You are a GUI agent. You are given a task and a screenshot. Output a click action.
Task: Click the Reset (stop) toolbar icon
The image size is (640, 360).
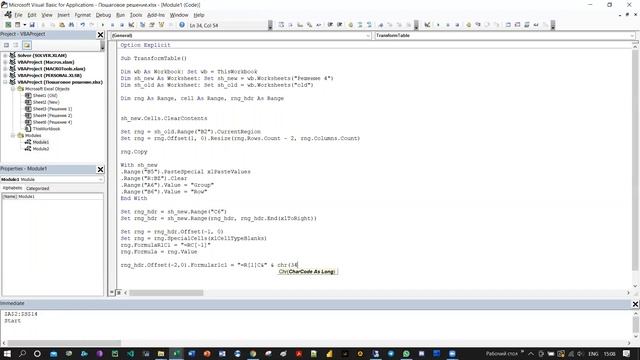pyautogui.click(x=122, y=25)
